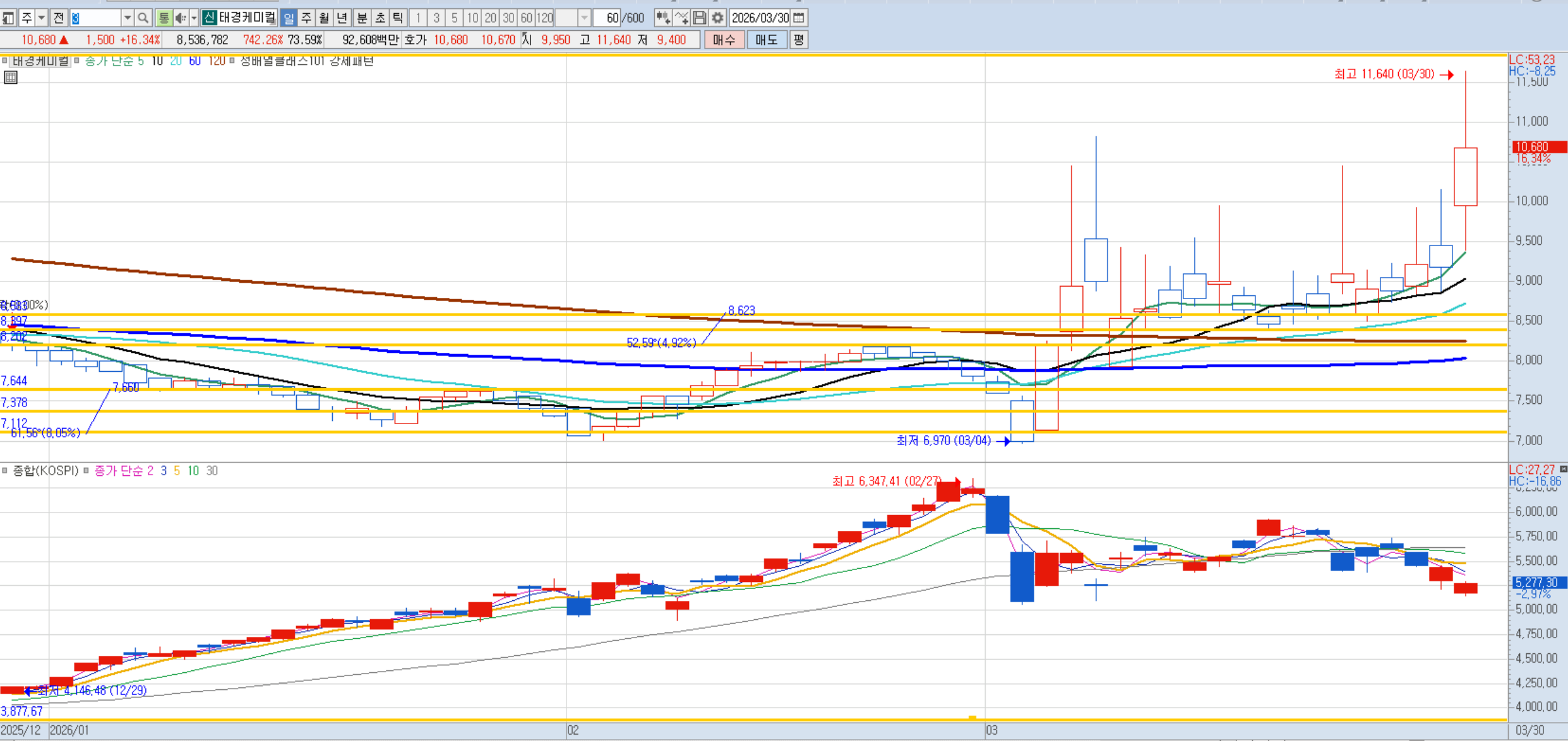Image resolution: width=1568 pixels, height=741 pixels.
Task: Click the 매수 buy button
Action: 724,40
